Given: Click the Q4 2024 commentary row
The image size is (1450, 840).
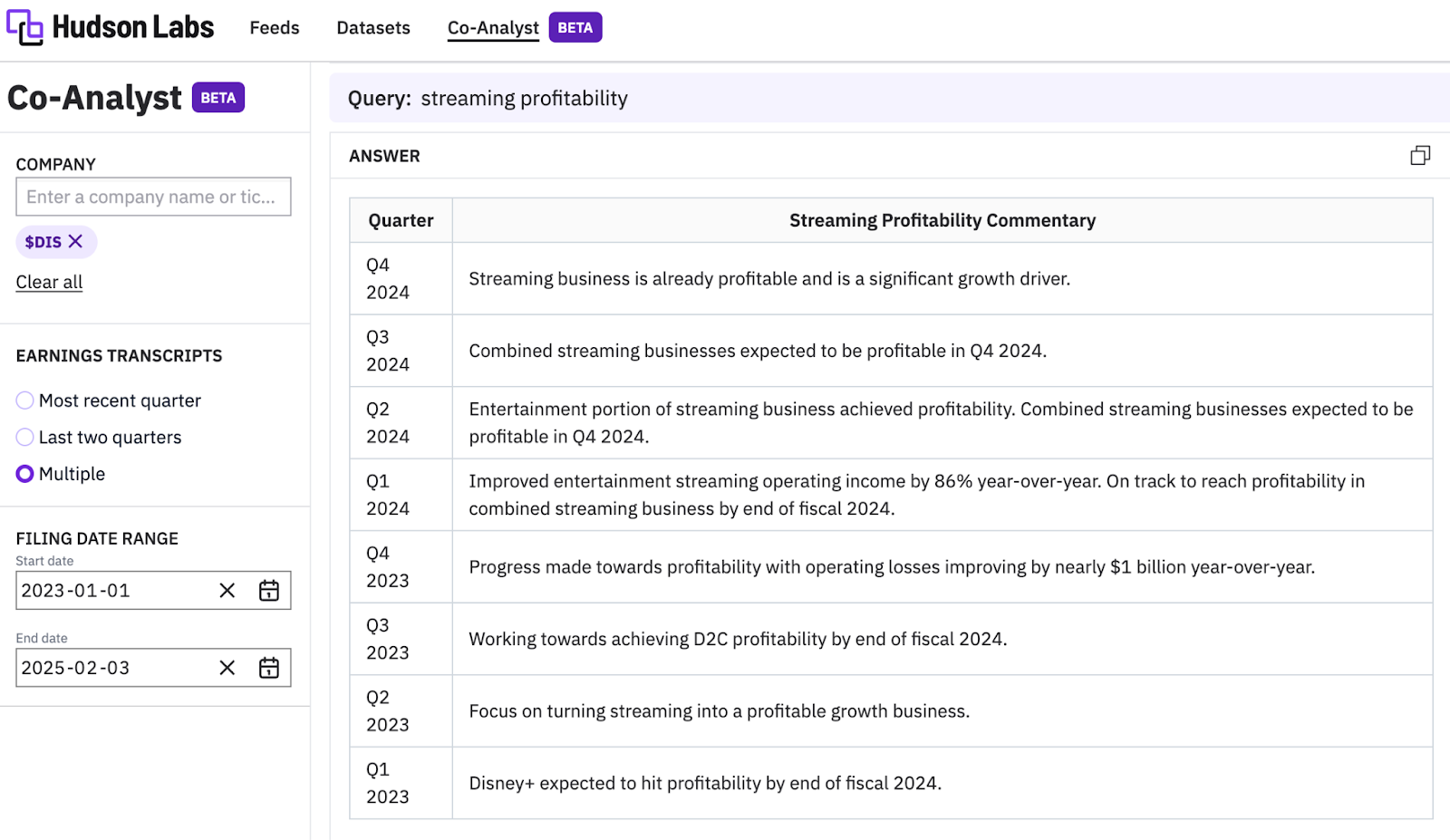Looking at the screenshot, I should tap(941, 279).
